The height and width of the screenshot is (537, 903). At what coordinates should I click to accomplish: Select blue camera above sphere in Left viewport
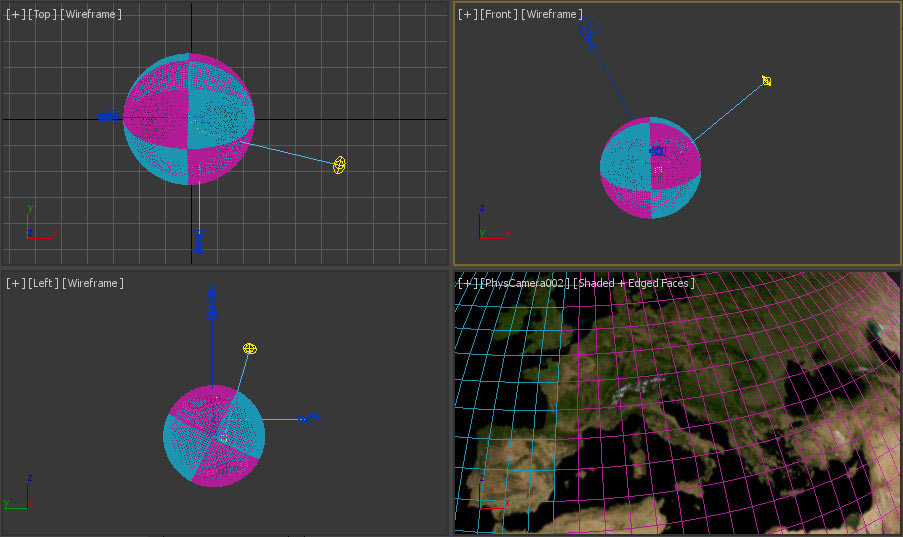pyautogui.click(x=212, y=300)
